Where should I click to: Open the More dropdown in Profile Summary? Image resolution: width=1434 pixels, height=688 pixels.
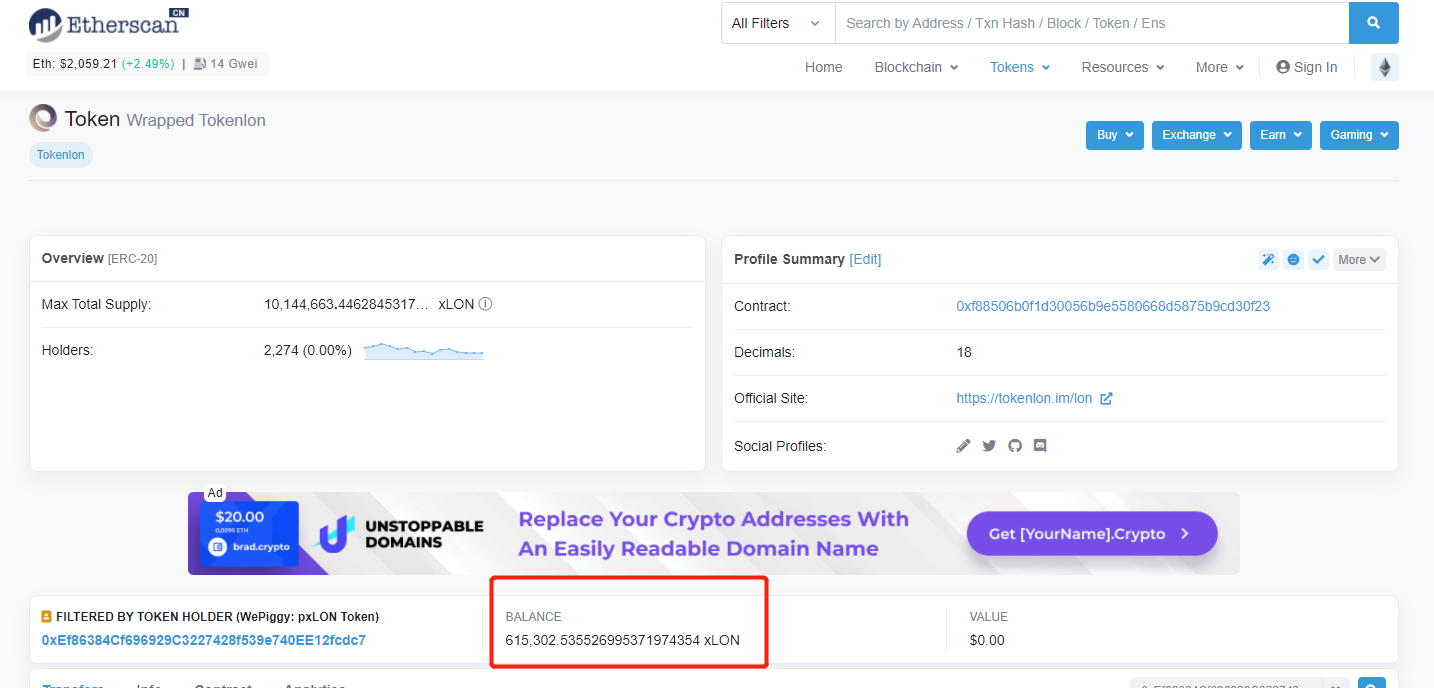click(1359, 259)
